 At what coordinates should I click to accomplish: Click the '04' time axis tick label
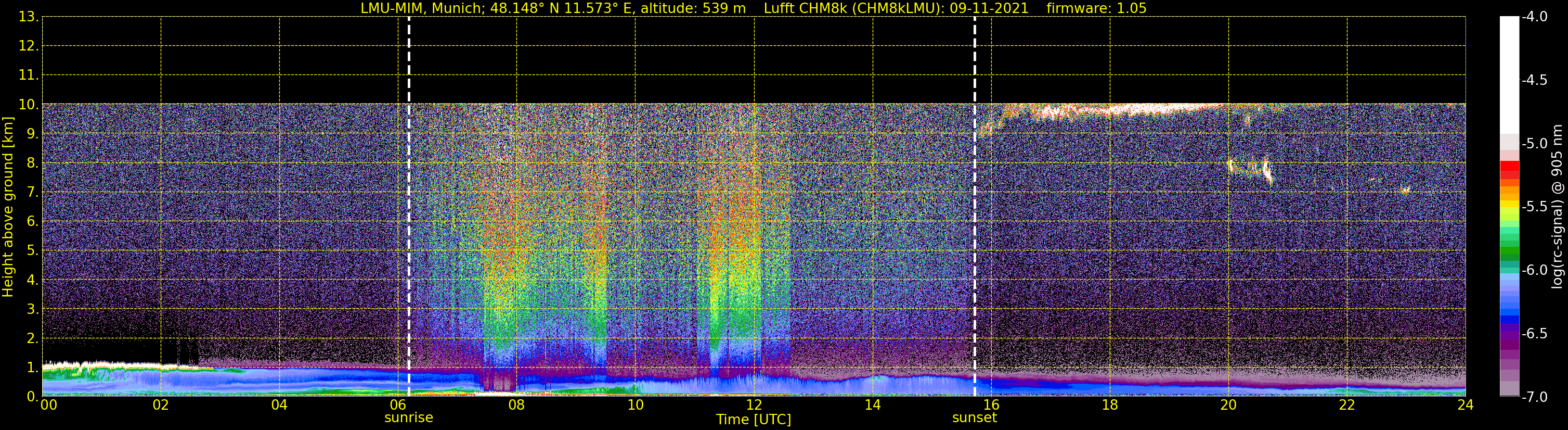tap(279, 405)
